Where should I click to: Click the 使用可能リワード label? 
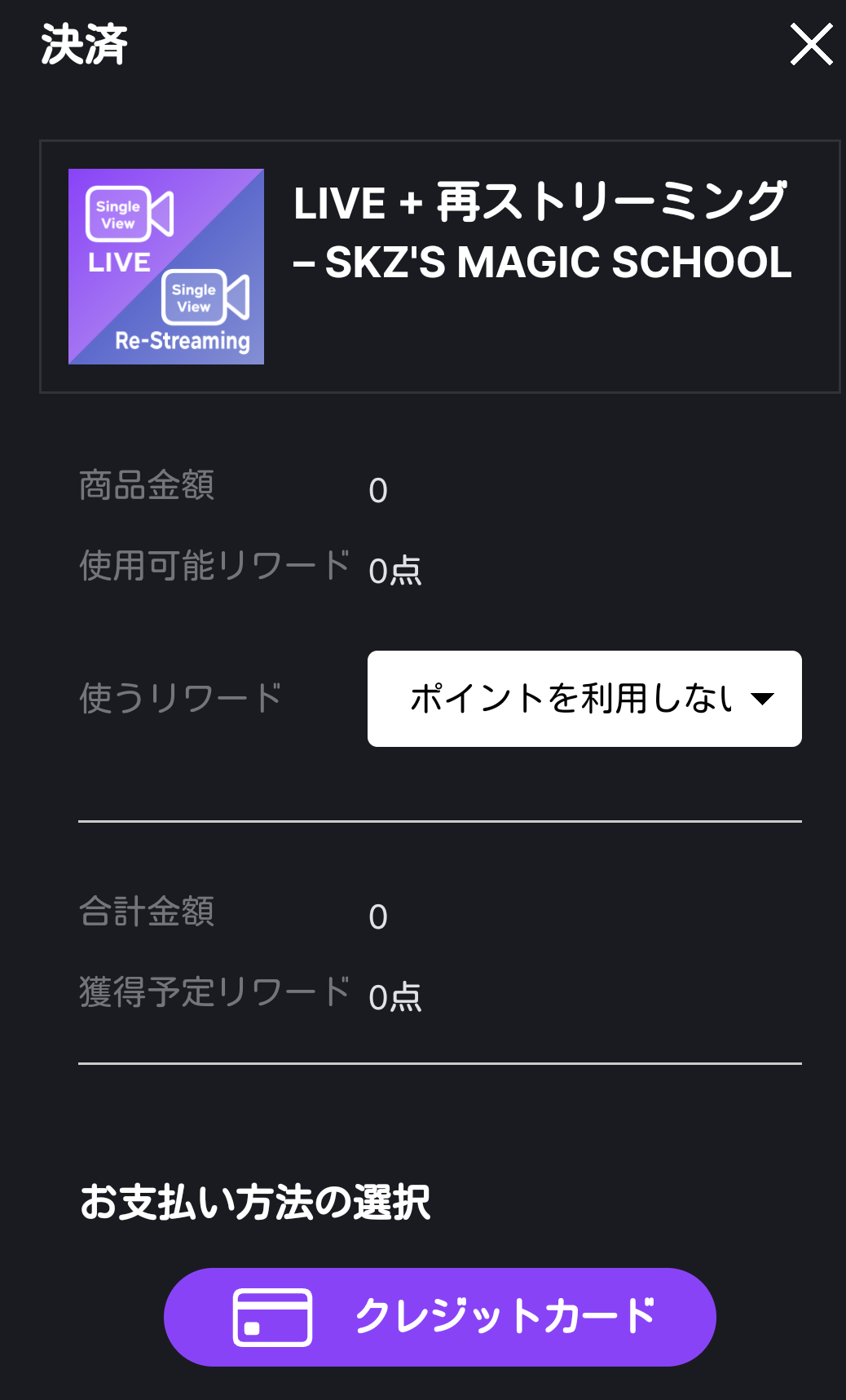point(215,565)
